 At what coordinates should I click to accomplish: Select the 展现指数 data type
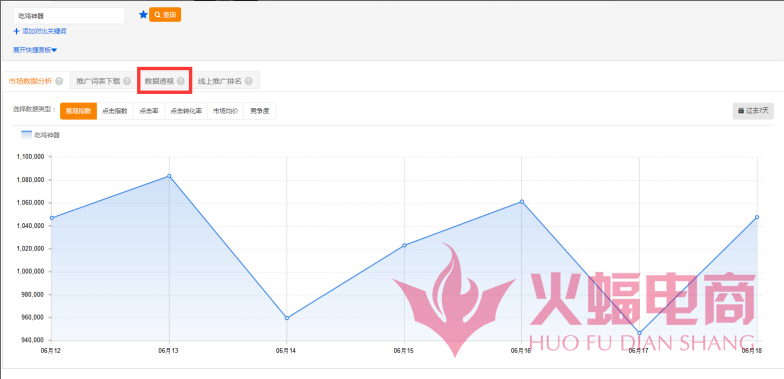point(78,111)
